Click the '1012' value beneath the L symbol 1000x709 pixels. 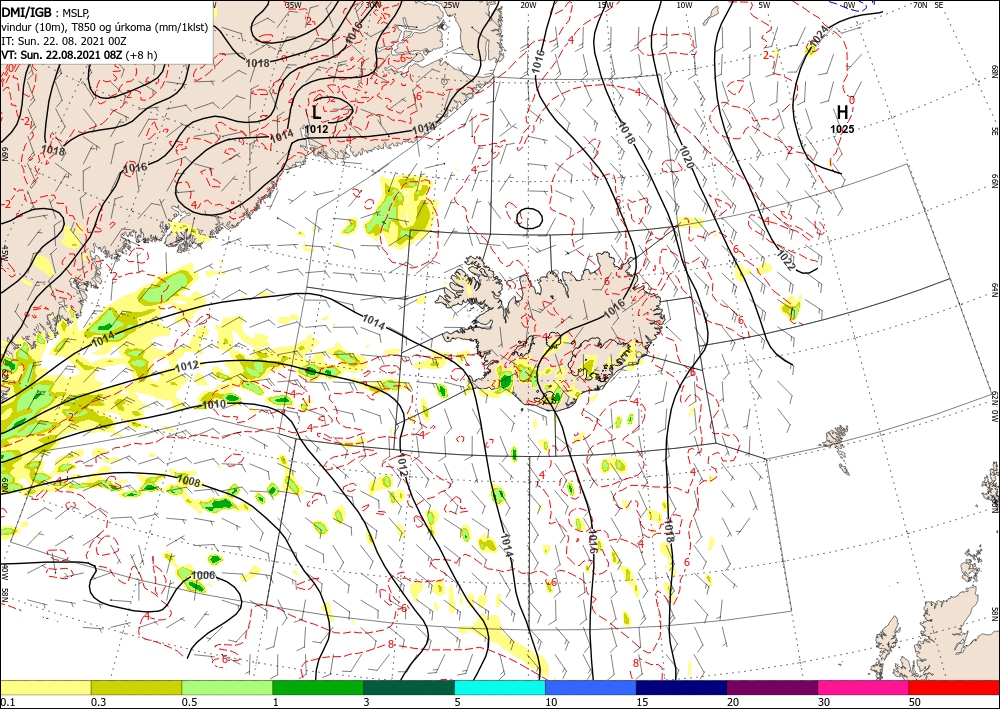[316, 129]
